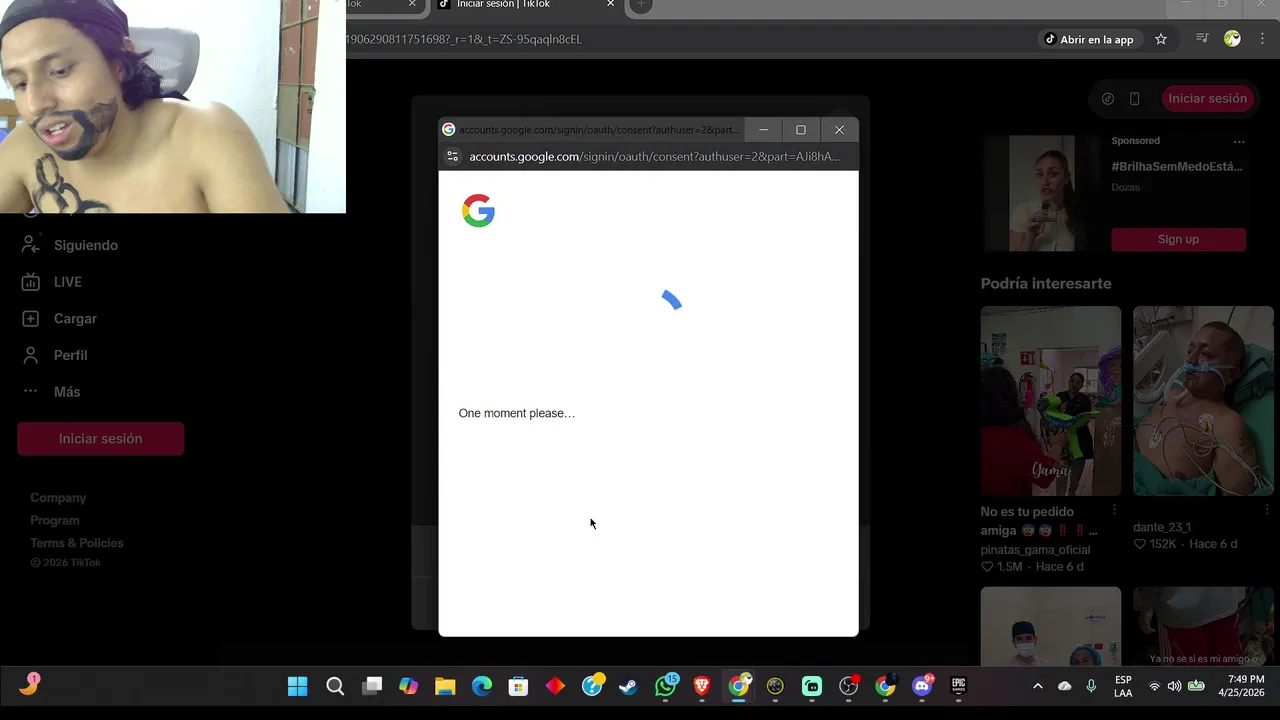Open OBS Studio from the taskbar
Image resolution: width=1280 pixels, height=720 pixels.
click(849, 686)
